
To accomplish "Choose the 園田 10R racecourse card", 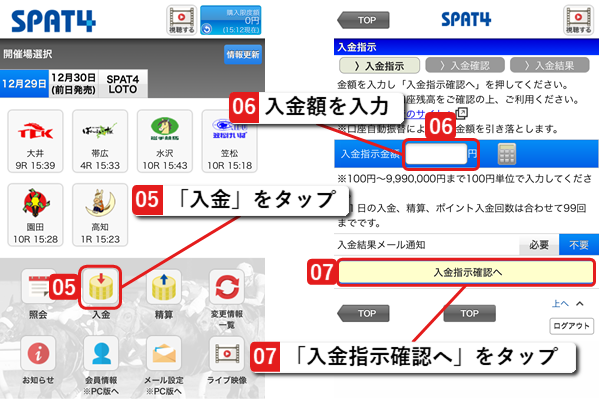I will click(x=35, y=215).
